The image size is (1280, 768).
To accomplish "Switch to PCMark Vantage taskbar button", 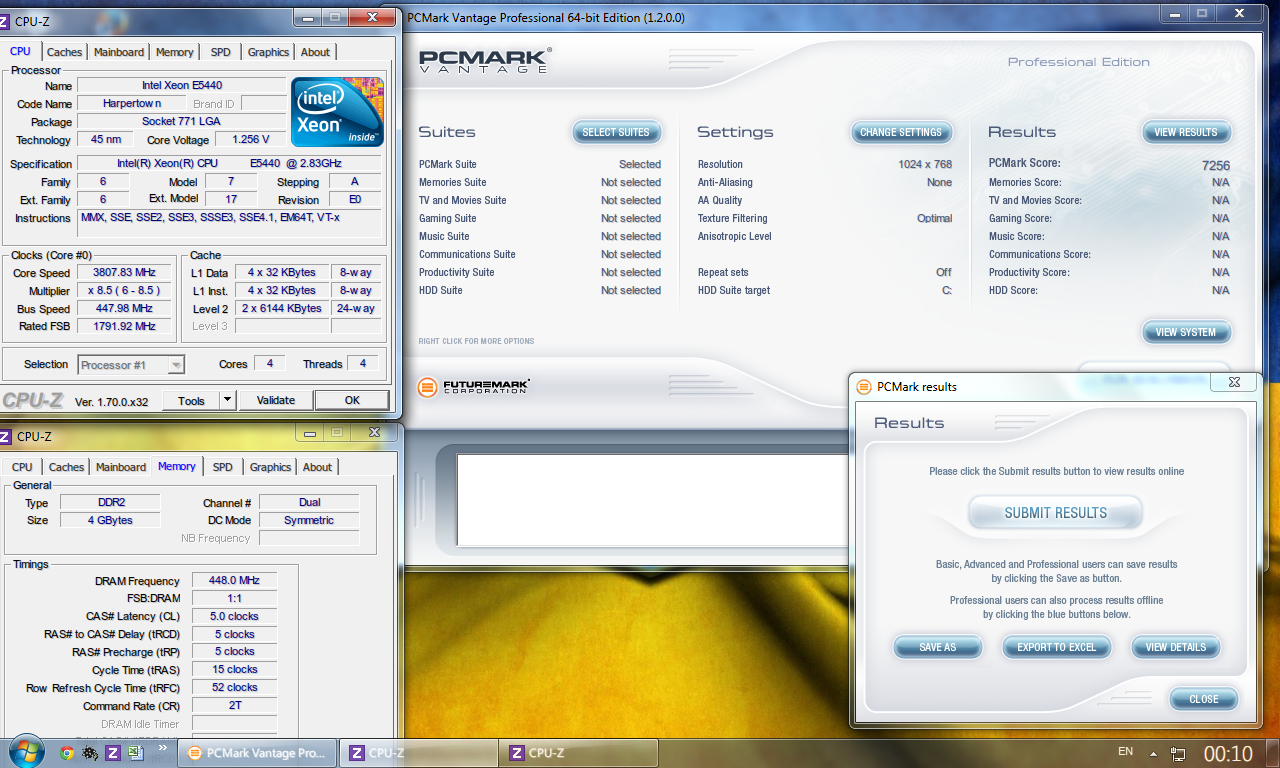I will pyautogui.click(x=256, y=753).
